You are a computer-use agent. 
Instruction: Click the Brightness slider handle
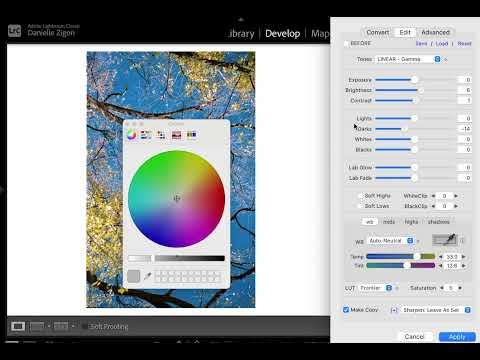click(421, 90)
